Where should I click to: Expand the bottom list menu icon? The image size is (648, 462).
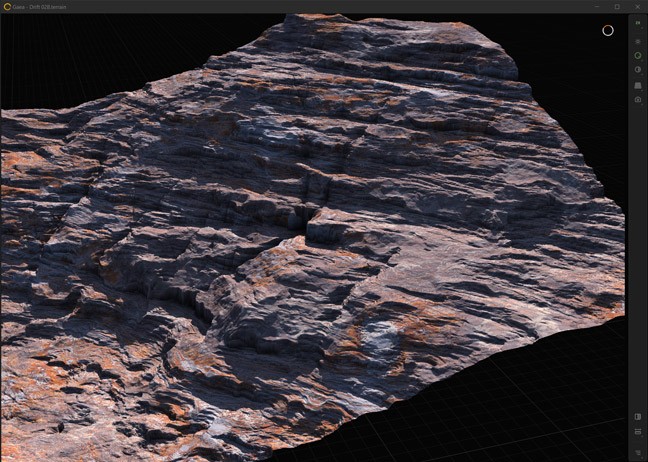coord(638,452)
